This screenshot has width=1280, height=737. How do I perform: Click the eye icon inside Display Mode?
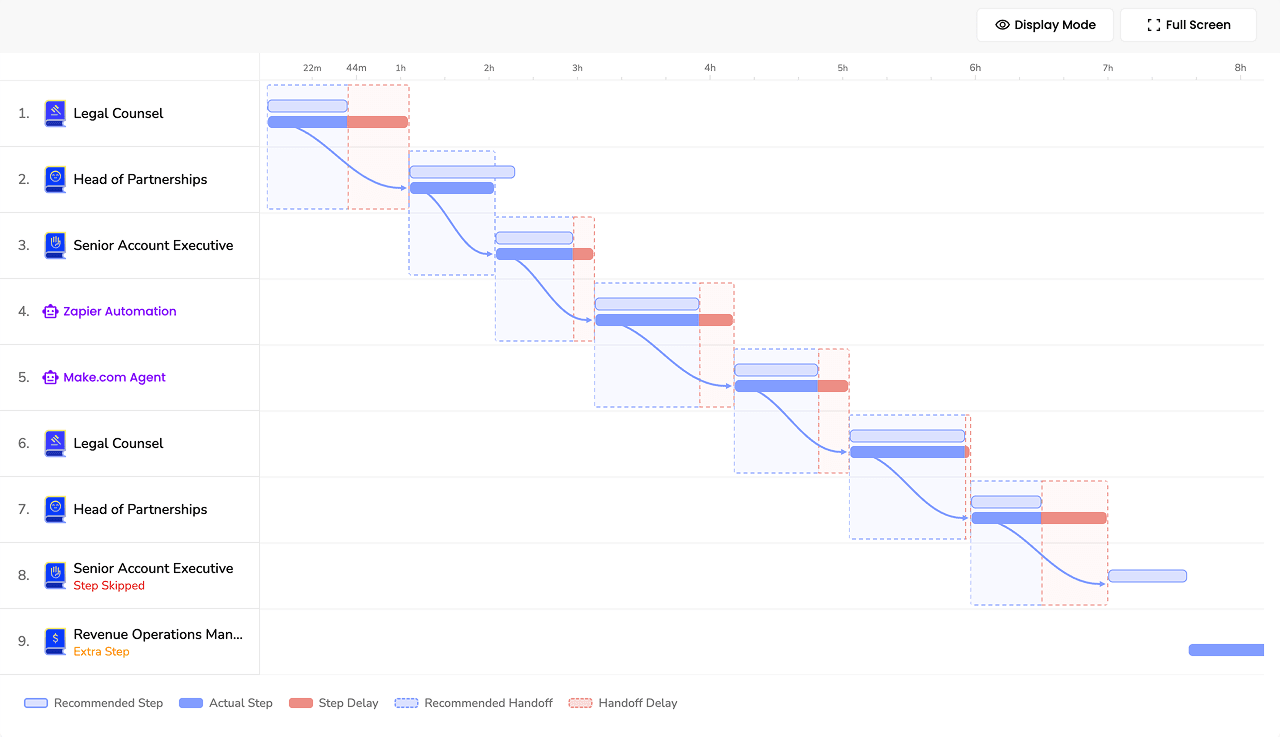click(x=1001, y=24)
